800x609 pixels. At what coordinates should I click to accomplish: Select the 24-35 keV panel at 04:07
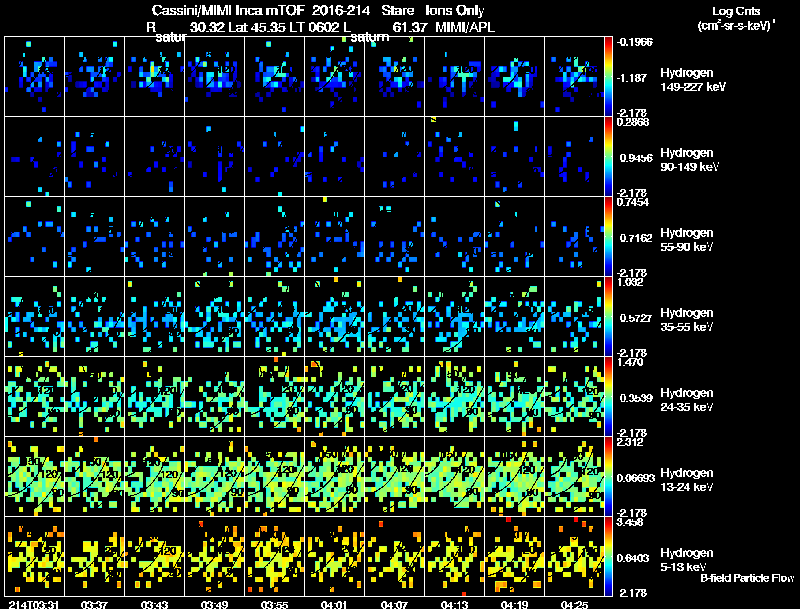tap(395, 397)
